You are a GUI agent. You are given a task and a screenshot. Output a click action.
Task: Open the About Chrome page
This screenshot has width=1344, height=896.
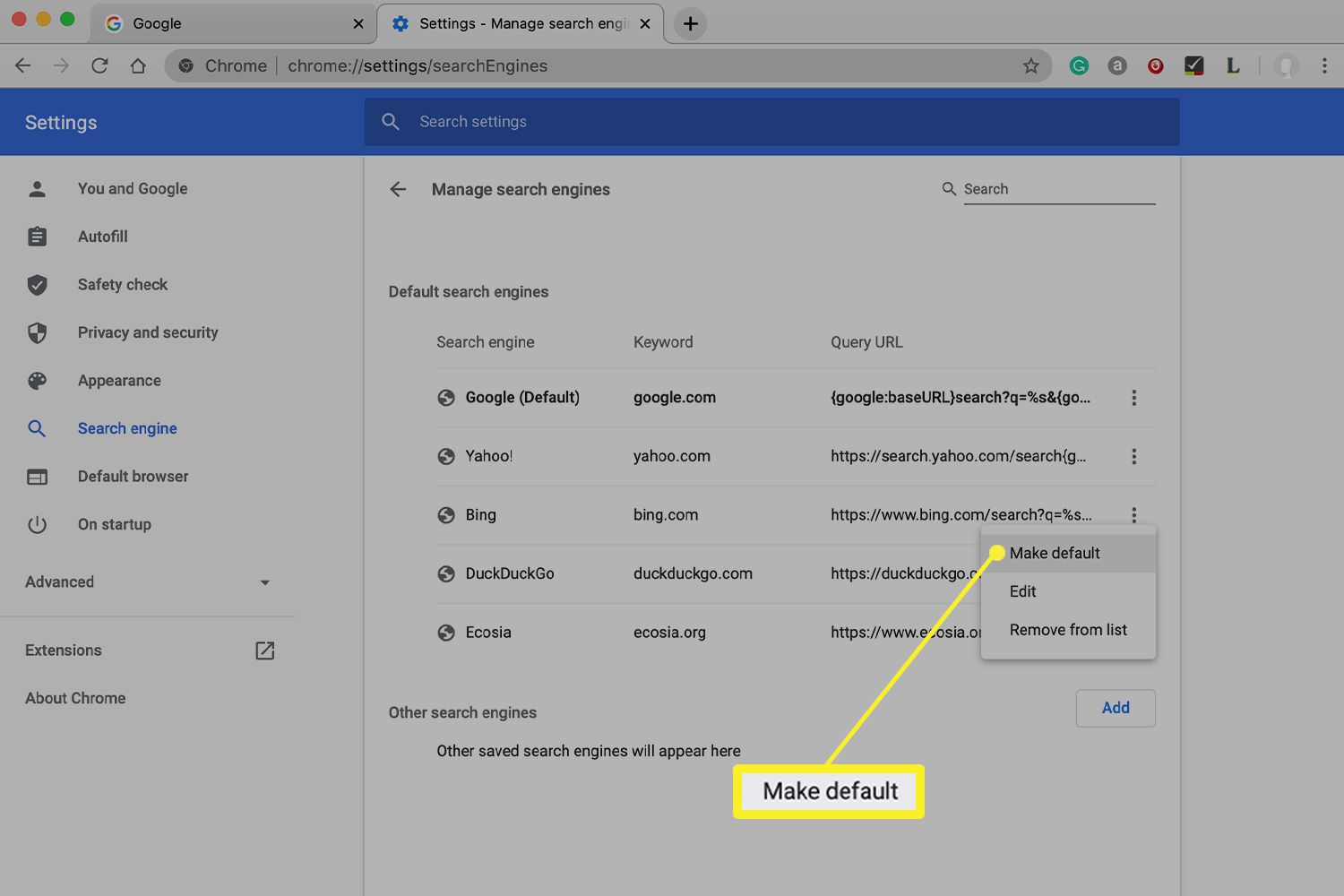tap(75, 698)
